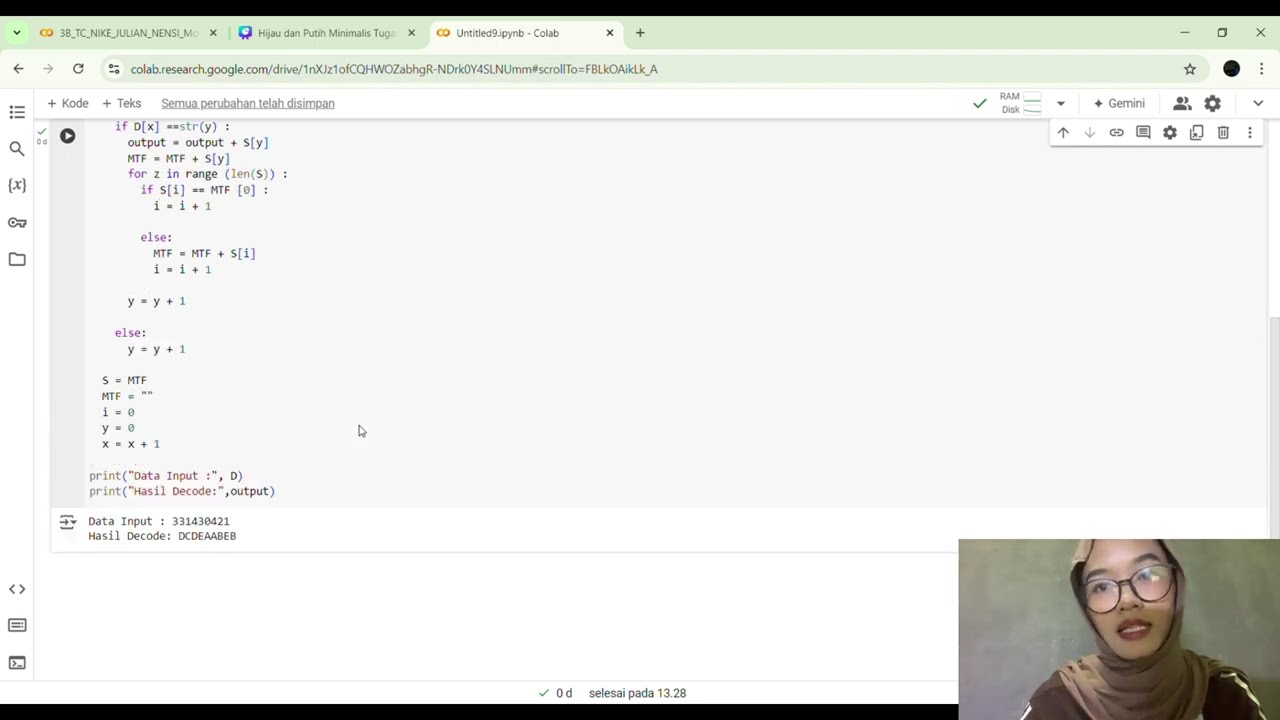Image resolution: width=1280 pixels, height=720 pixels.
Task: Move cell up arrow
Action: click(1063, 132)
